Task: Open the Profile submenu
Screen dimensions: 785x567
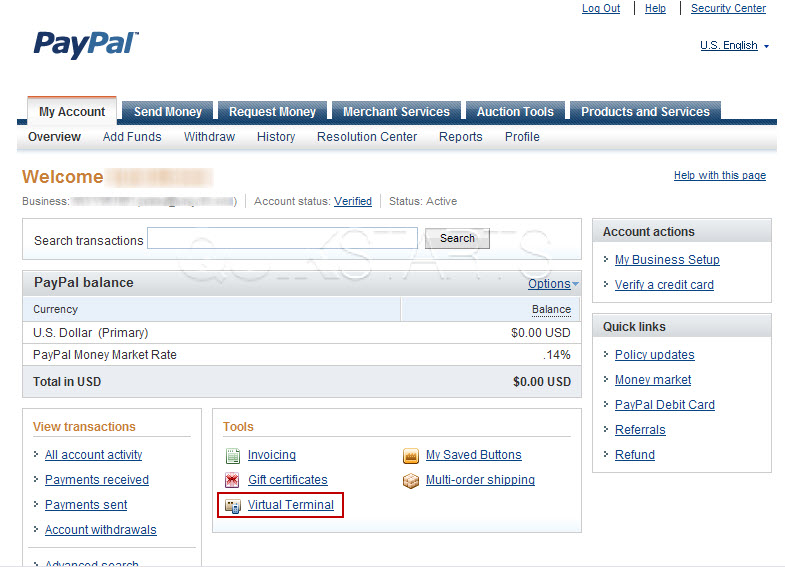Action: (522, 137)
